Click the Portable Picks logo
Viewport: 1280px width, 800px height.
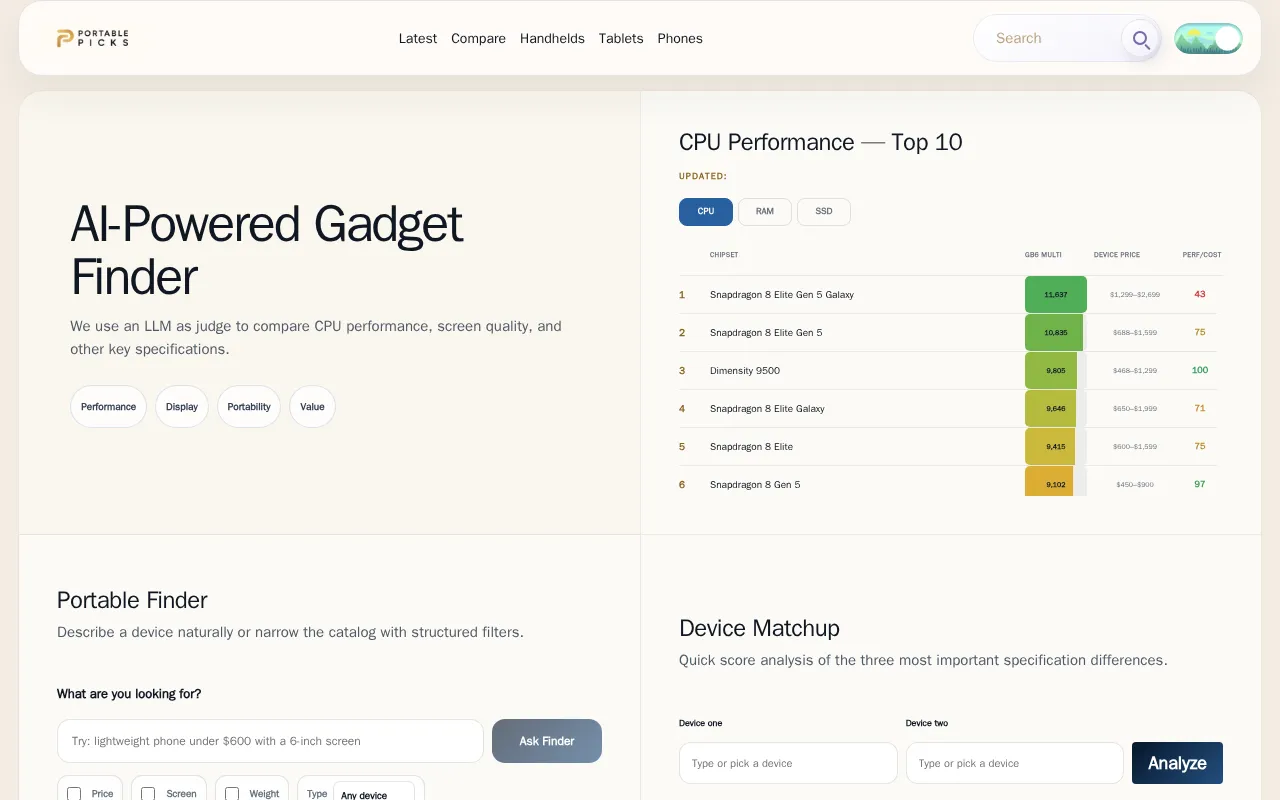pos(92,38)
